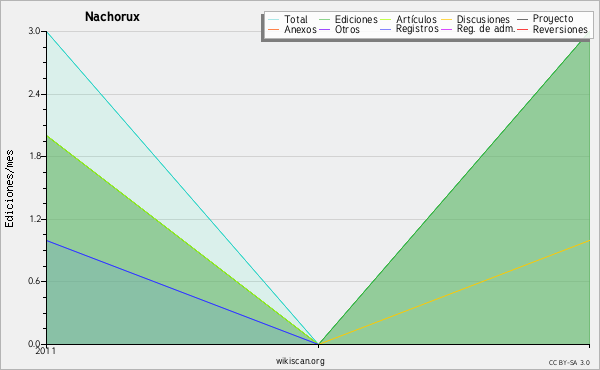Viewport: 600px width, 370px height.
Task: Click the 3.0 y-axis tick value
Action: [x=34, y=31]
